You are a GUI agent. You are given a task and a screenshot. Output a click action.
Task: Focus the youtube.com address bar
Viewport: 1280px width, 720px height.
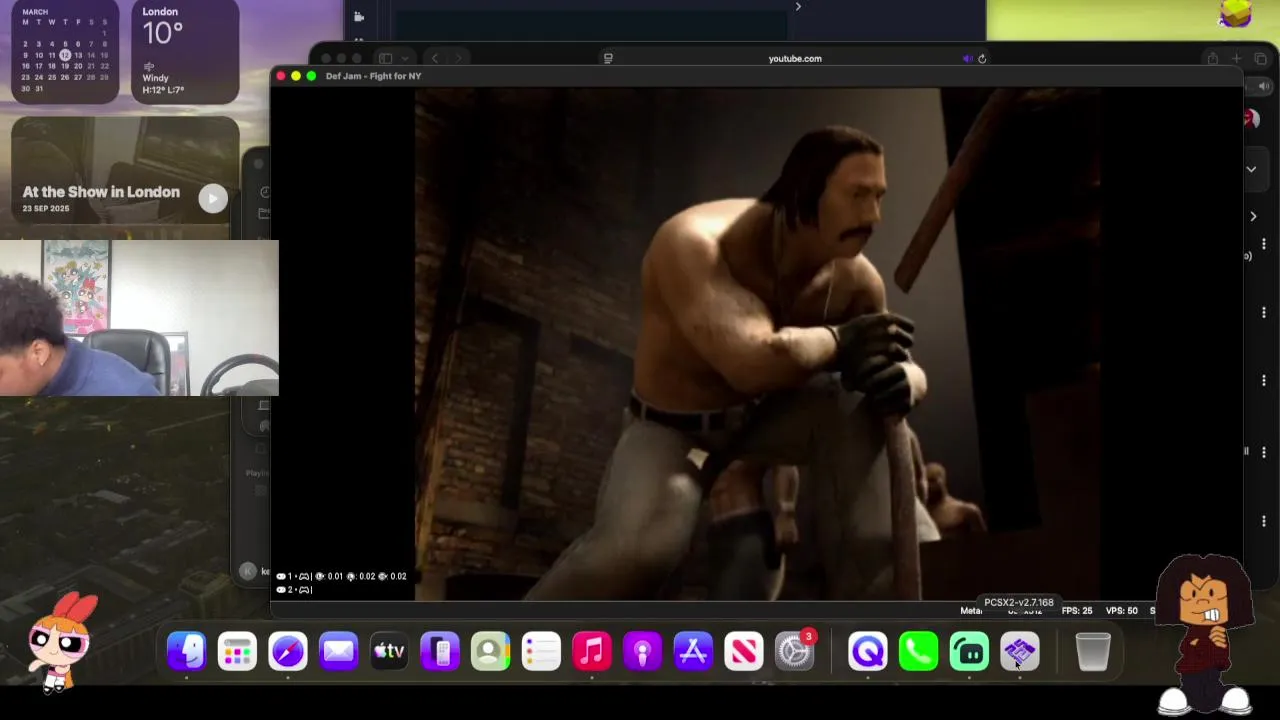click(x=795, y=59)
